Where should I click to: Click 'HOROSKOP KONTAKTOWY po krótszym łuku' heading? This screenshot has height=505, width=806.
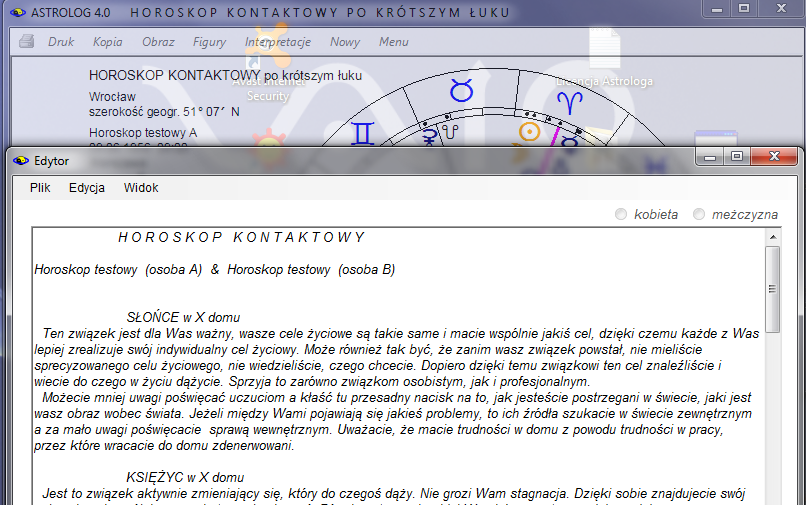point(225,76)
